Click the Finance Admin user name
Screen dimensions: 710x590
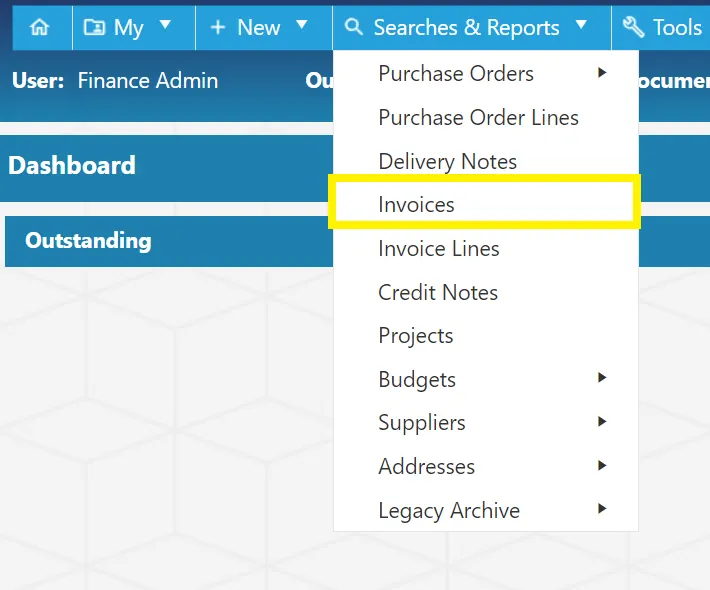click(148, 81)
